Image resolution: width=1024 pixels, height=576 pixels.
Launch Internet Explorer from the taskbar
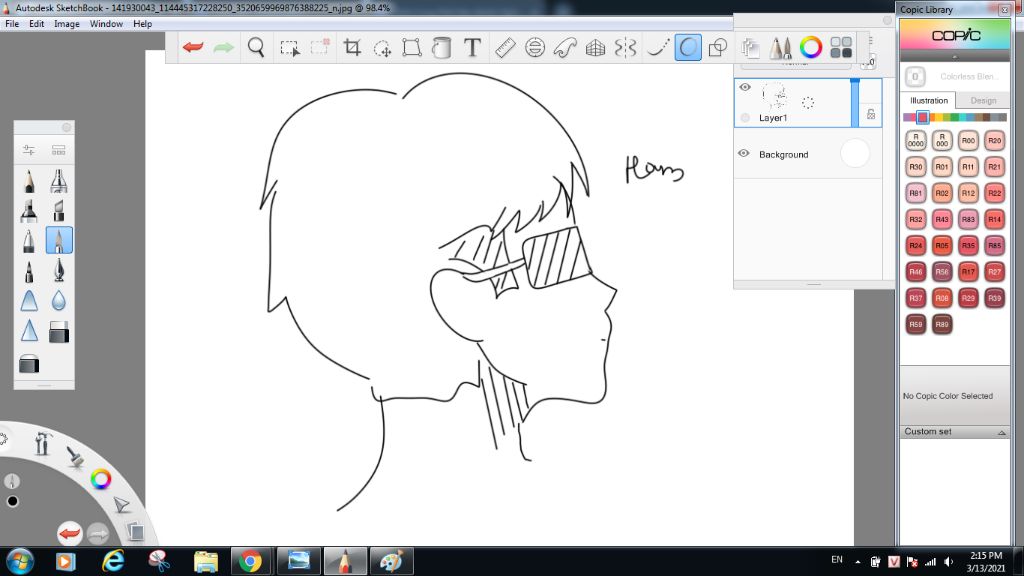coord(112,561)
